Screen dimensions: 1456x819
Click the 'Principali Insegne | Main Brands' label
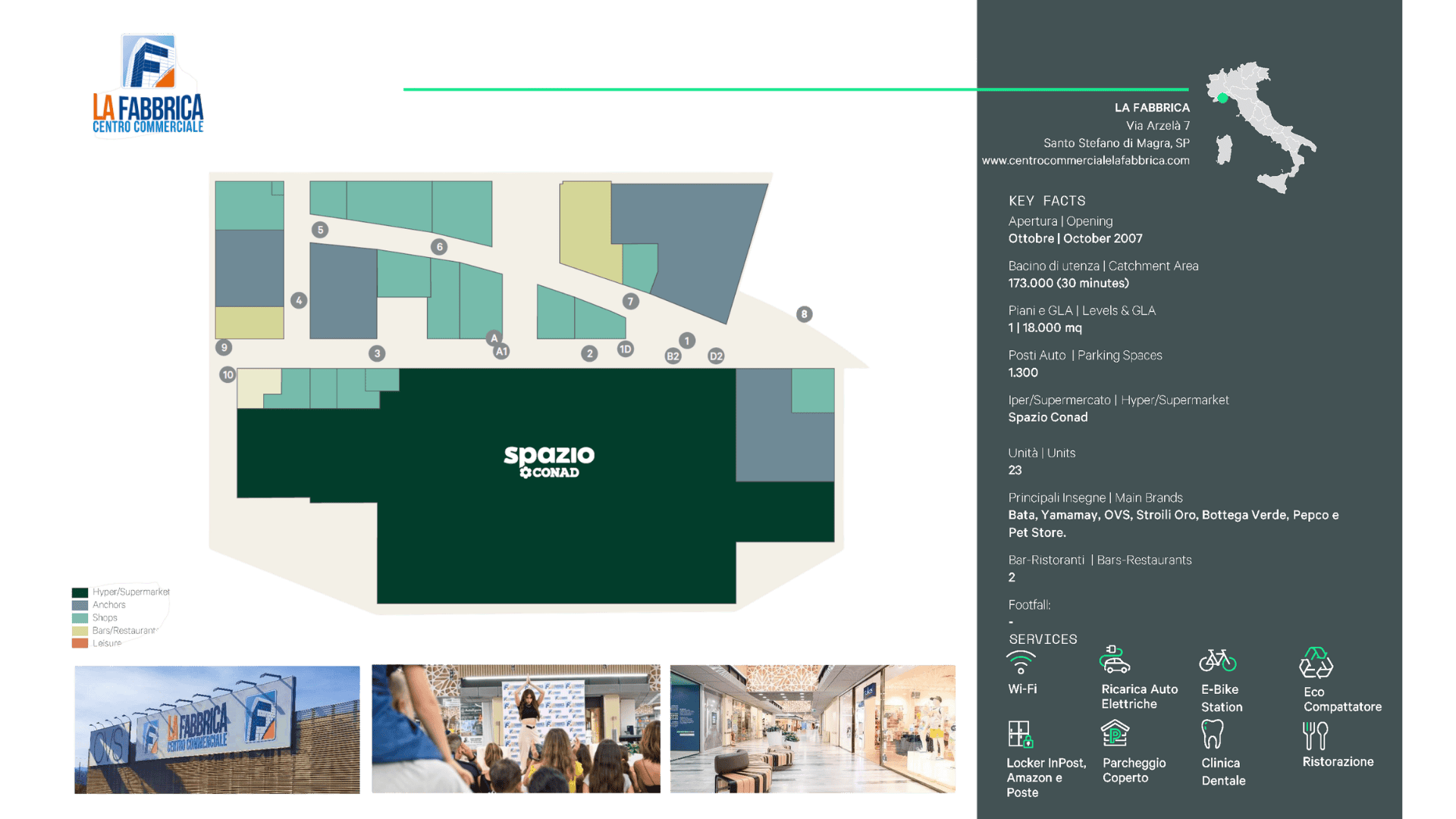coord(1096,498)
